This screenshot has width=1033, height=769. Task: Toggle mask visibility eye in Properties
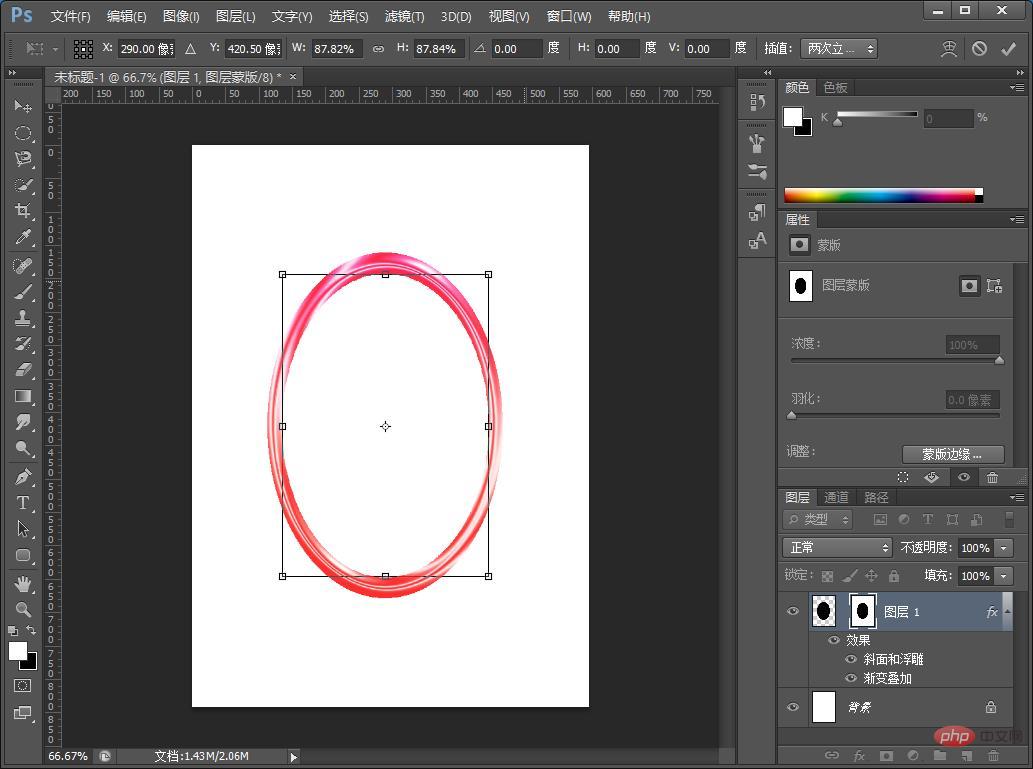(964, 477)
